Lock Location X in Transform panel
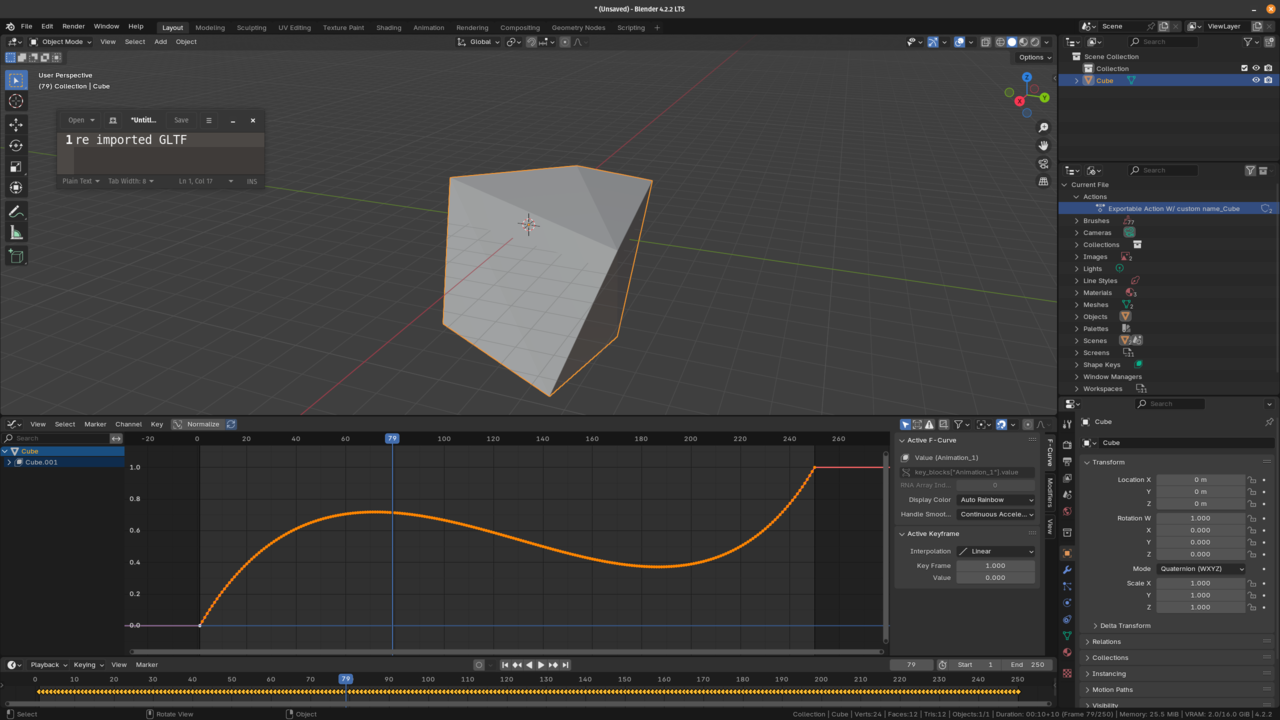Screen dimensions: 1280x720 coord(1251,480)
